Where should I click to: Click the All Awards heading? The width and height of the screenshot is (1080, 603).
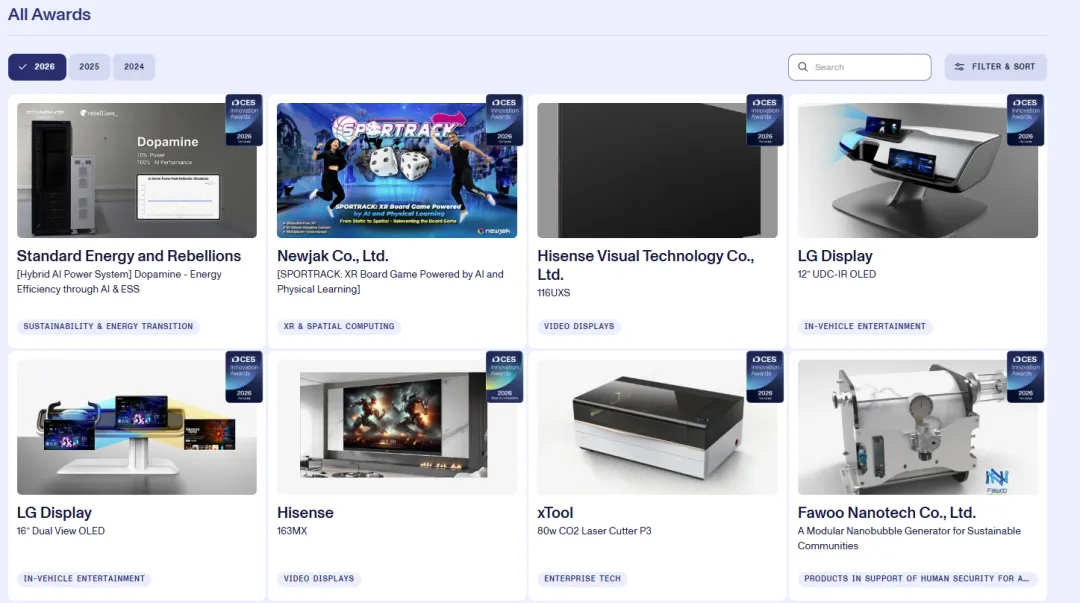pyautogui.click(x=50, y=14)
